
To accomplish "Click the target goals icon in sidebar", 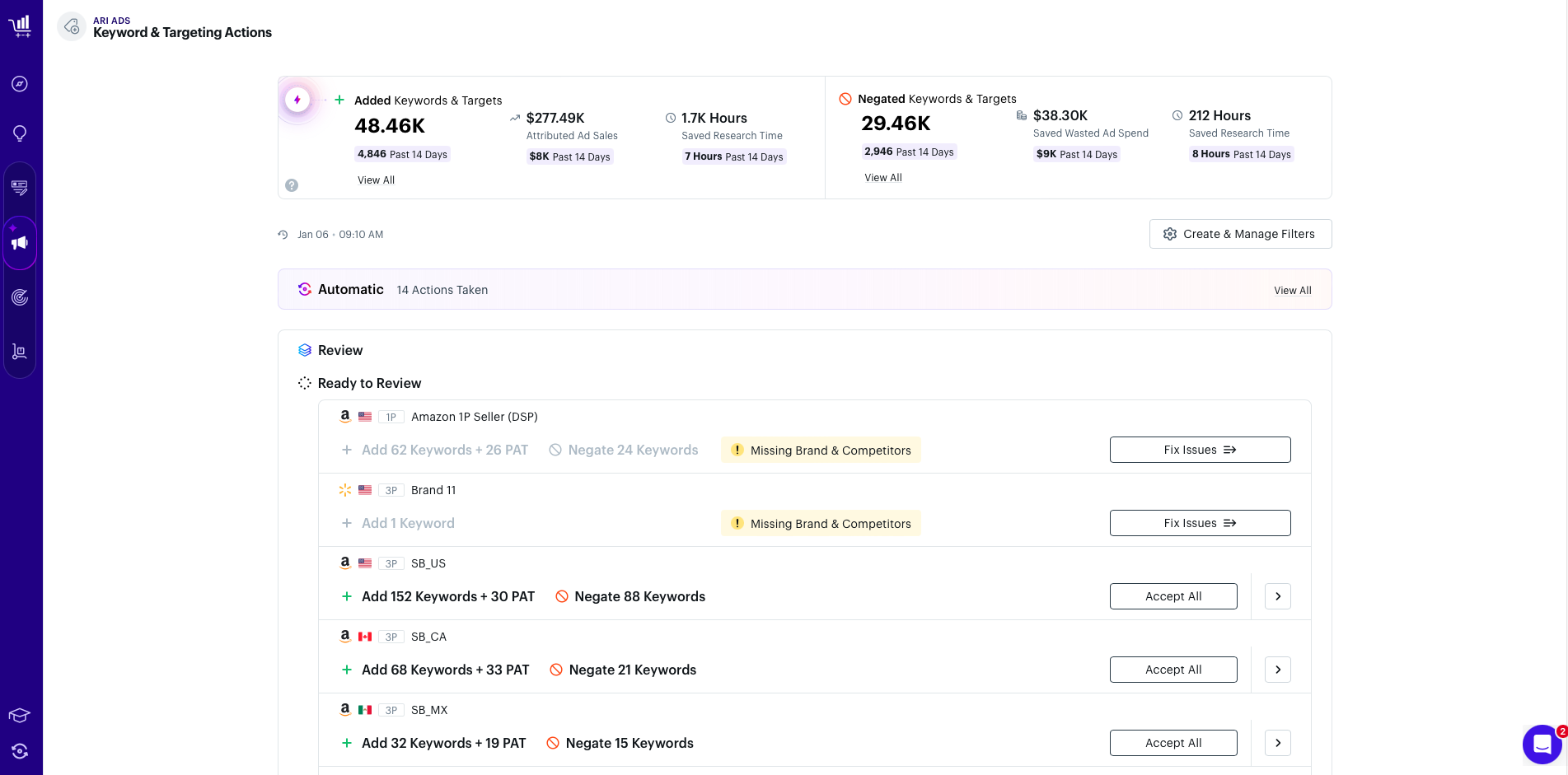I will (20, 297).
